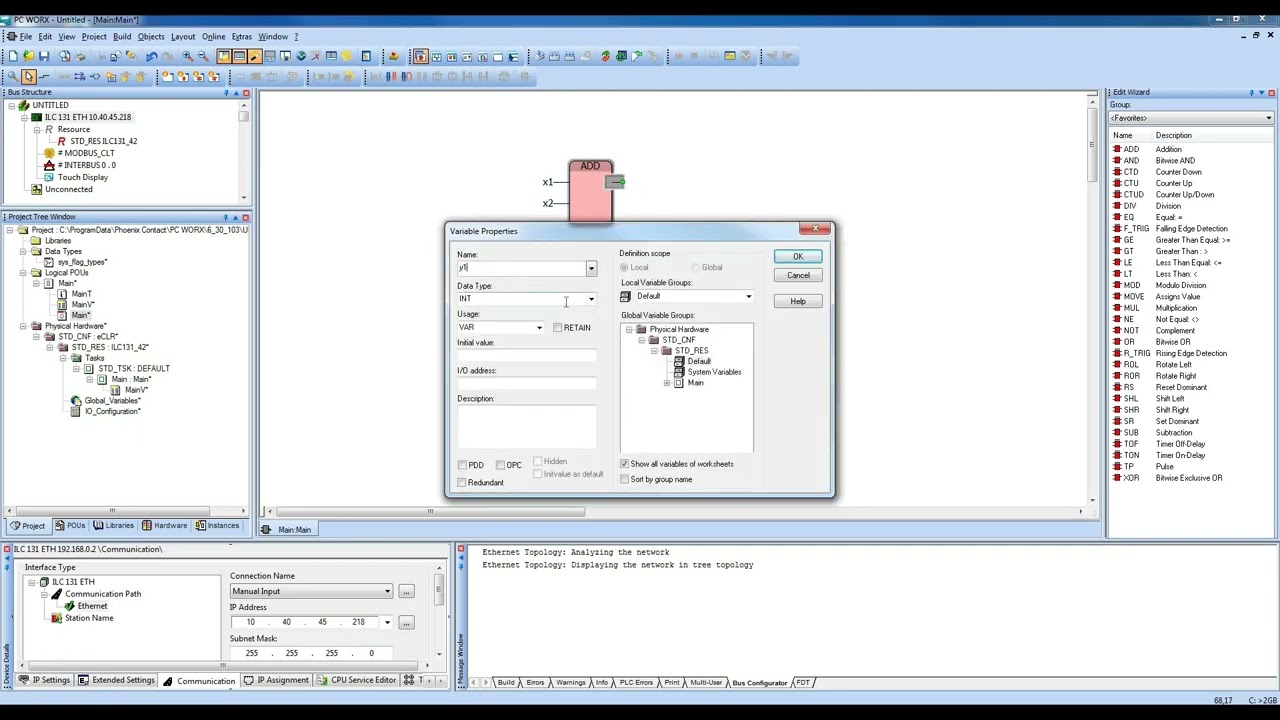
Task: Click the Station Name icon in Device Details
Action: (x=57, y=618)
